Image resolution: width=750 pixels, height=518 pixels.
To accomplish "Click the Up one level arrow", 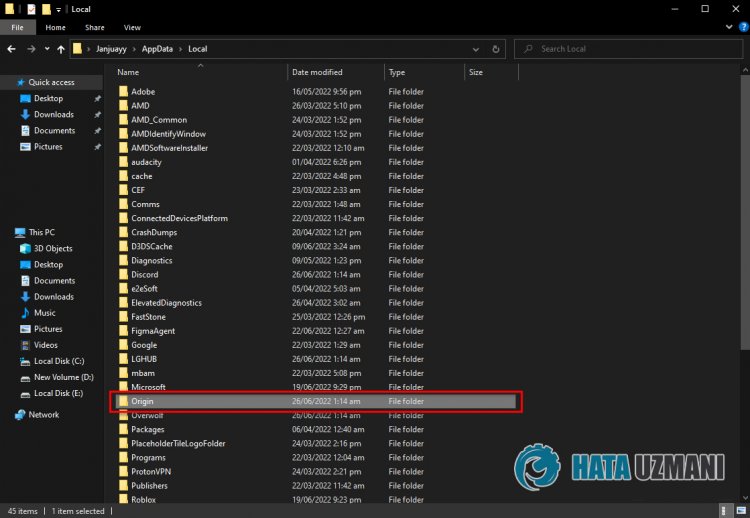I will point(61,48).
